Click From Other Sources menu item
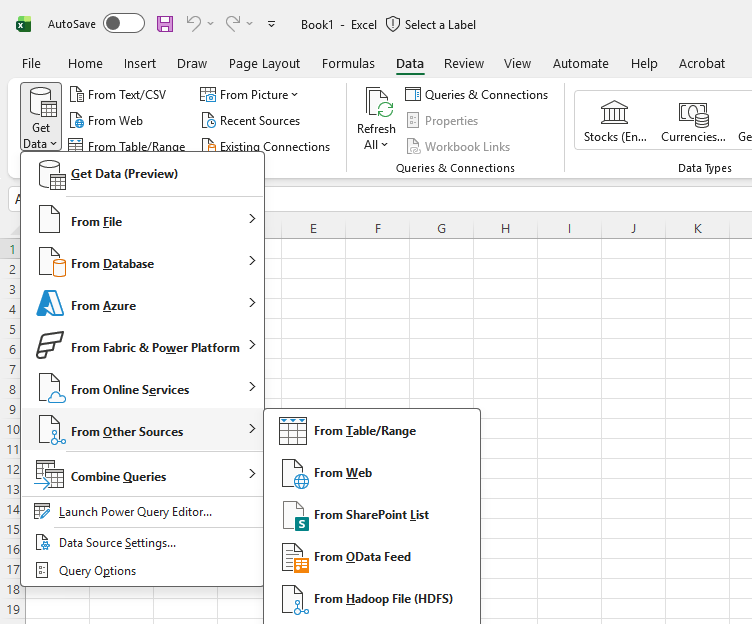Screen dimensions: 752x624 click(x=143, y=431)
